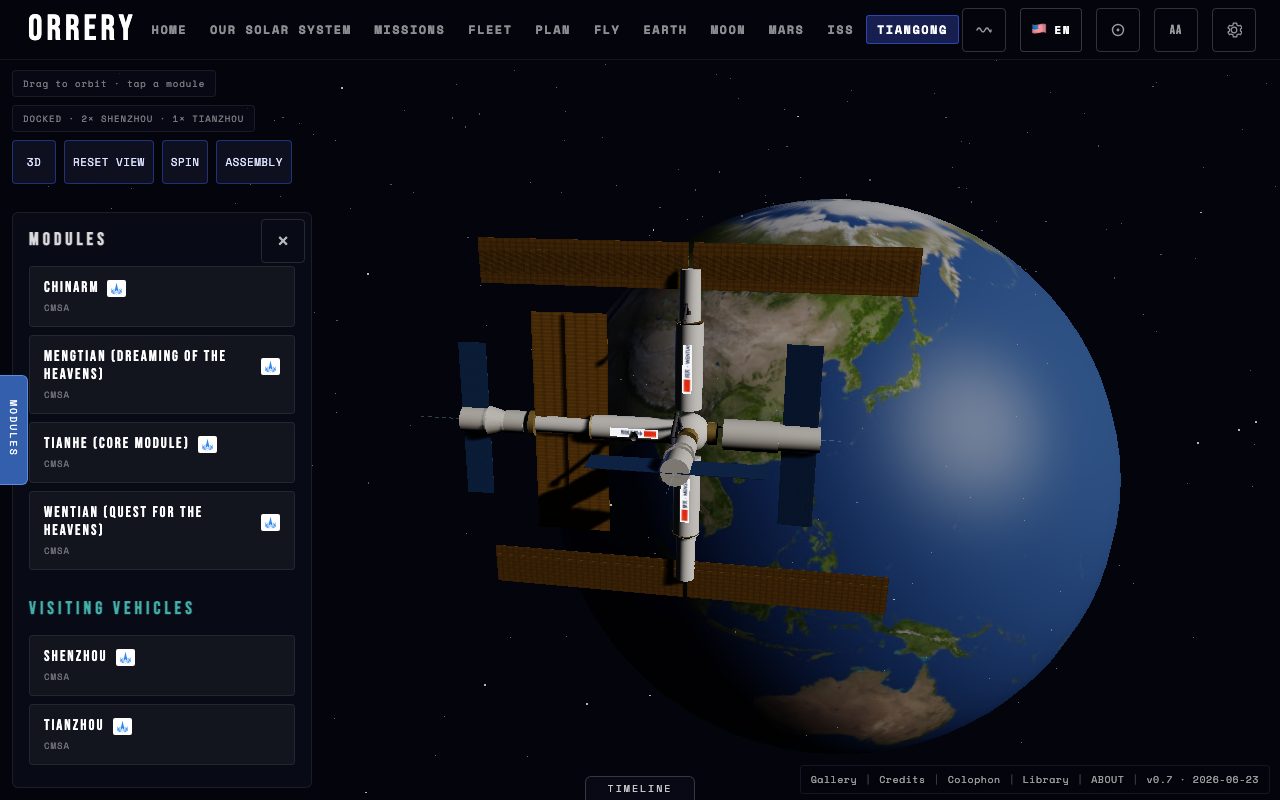Toggle the 3D view mode
1280x800 pixels.
click(34, 162)
